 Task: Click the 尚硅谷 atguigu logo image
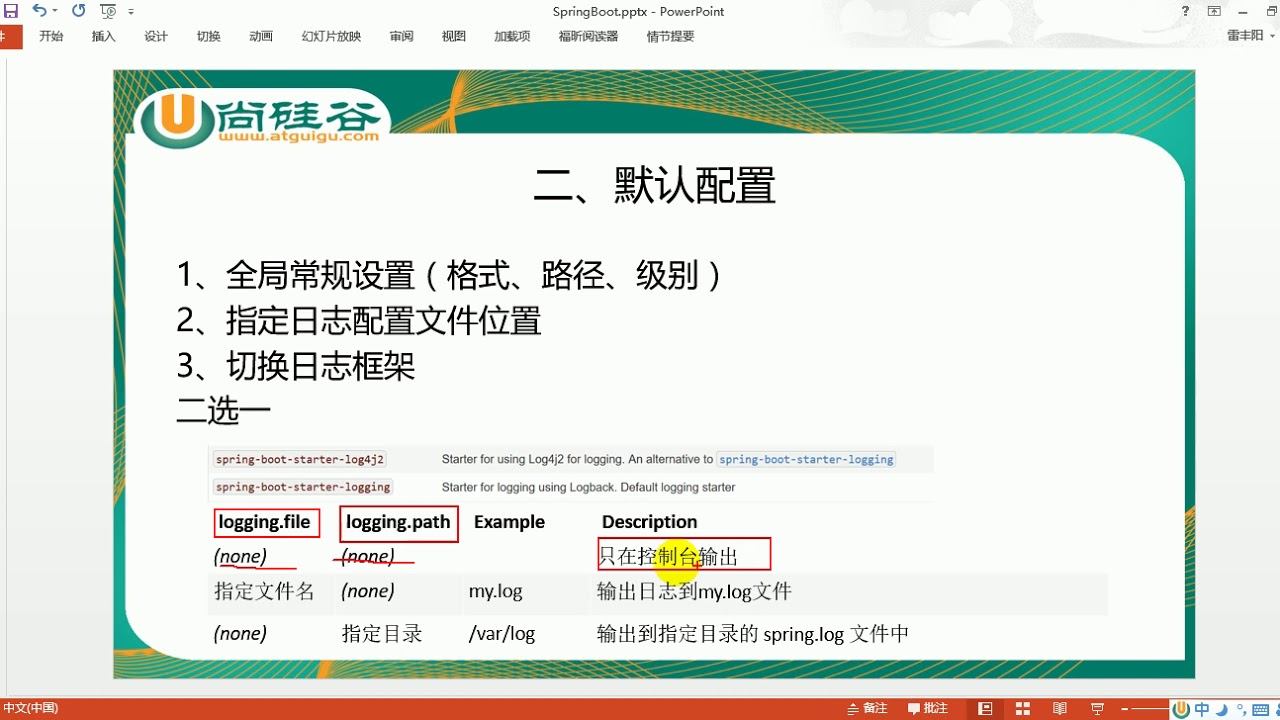[263, 119]
